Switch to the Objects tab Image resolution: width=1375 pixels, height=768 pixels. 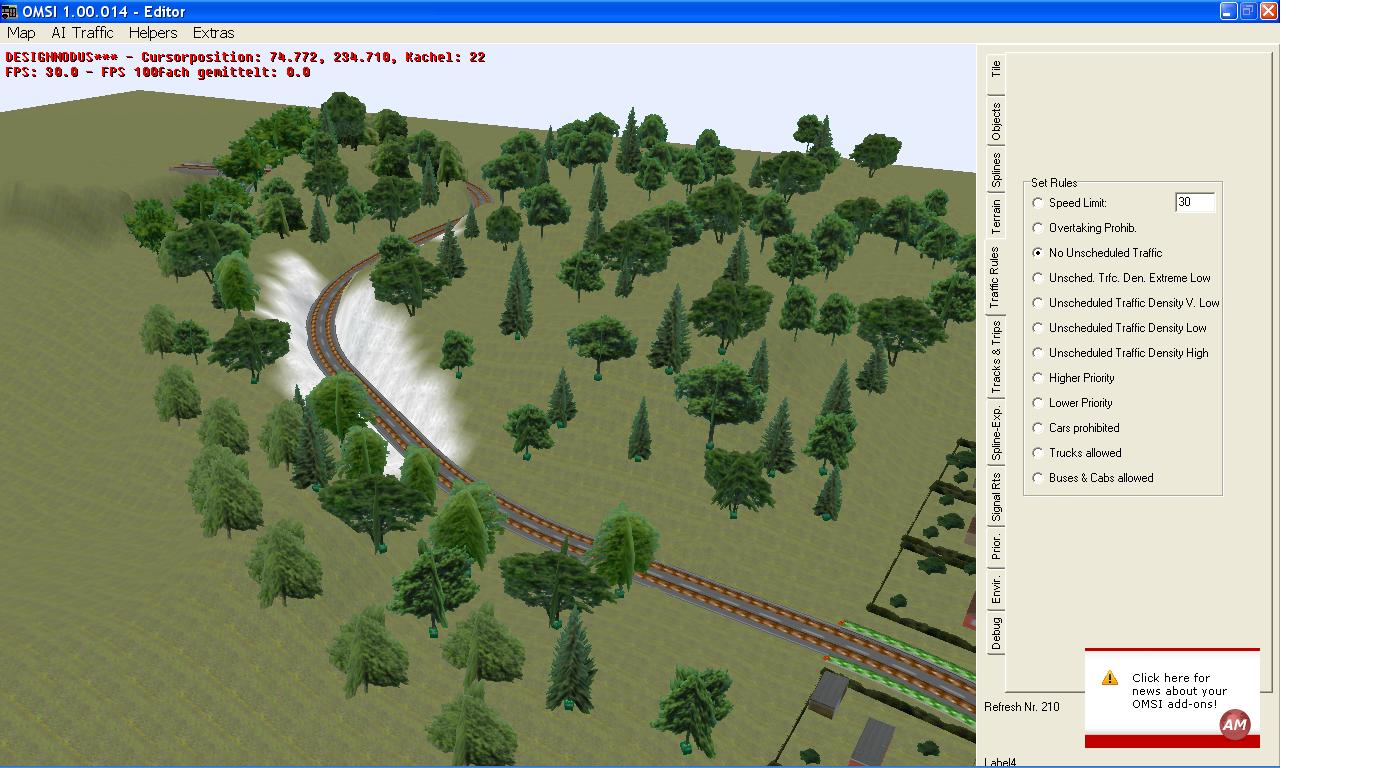tap(995, 122)
